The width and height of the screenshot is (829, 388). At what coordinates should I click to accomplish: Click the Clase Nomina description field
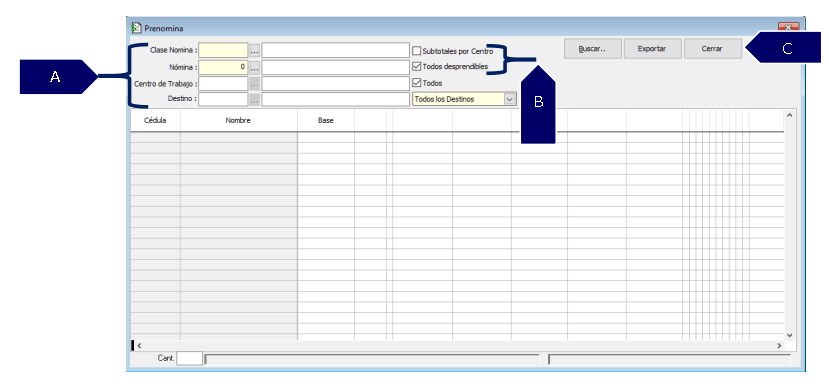[335, 50]
